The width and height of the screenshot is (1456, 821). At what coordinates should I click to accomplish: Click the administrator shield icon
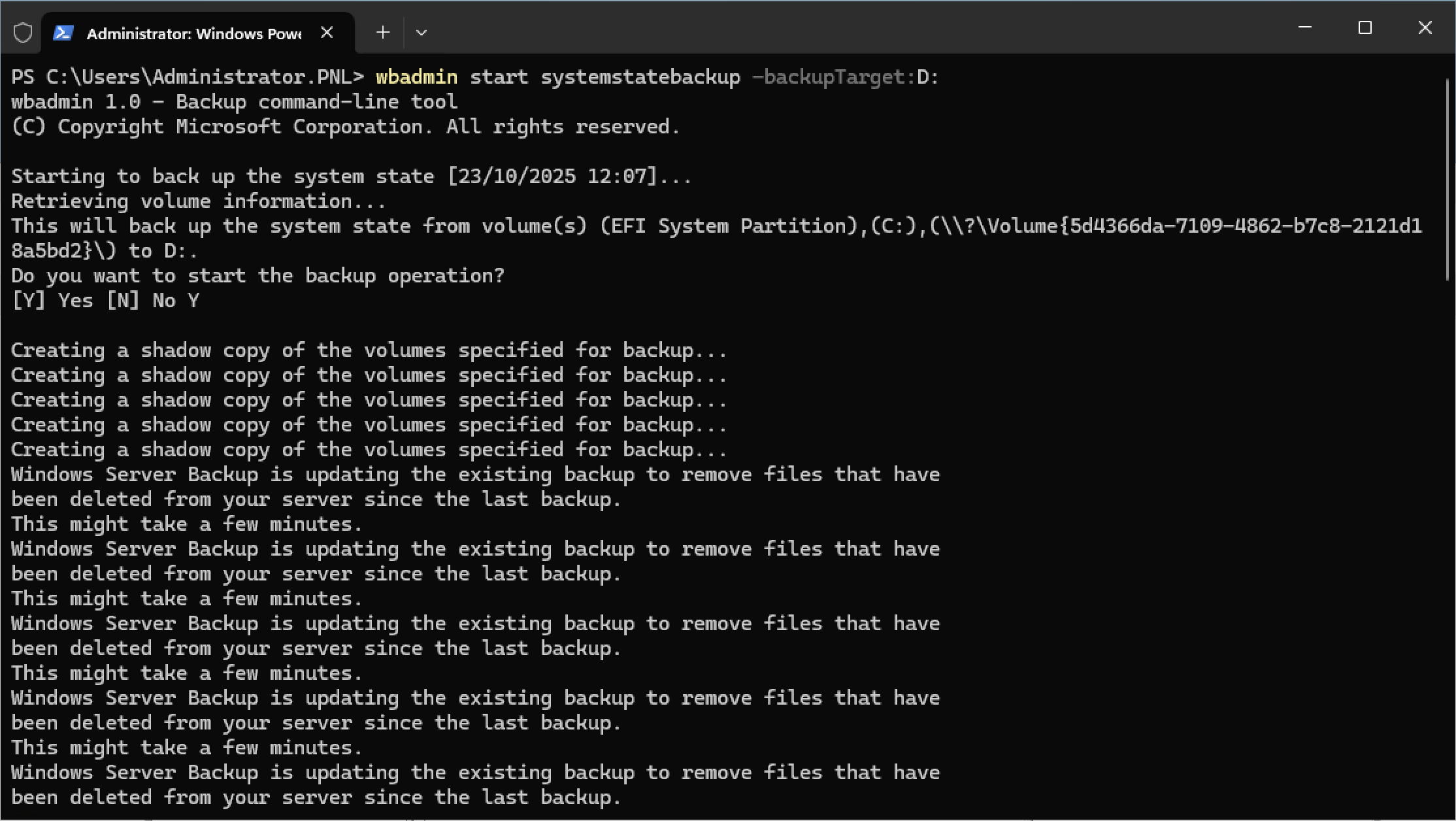pyautogui.click(x=23, y=33)
